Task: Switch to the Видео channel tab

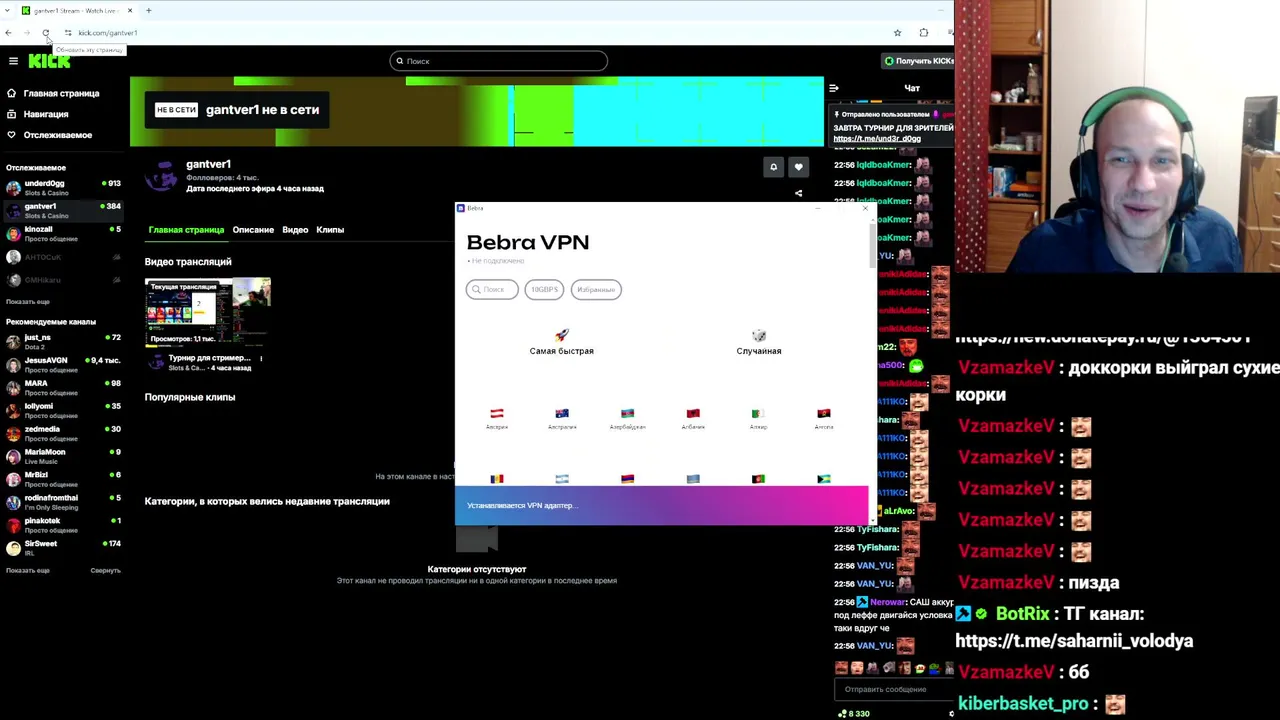Action: pos(295,230)
